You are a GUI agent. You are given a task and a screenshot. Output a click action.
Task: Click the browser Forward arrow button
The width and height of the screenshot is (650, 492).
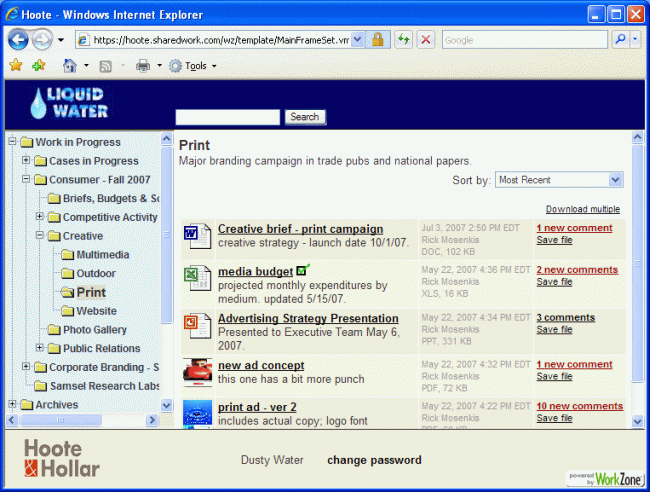(43, 40)
